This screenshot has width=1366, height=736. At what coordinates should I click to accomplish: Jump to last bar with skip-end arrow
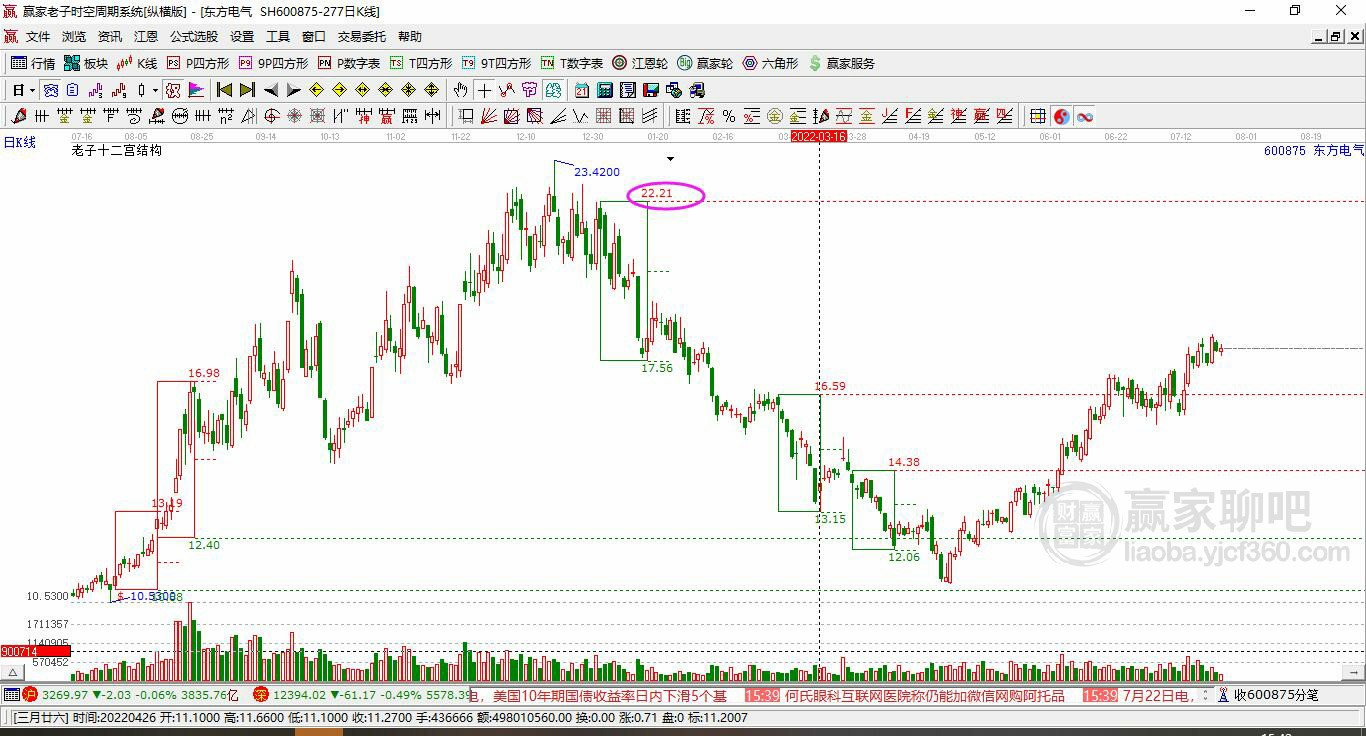point(247,90)
